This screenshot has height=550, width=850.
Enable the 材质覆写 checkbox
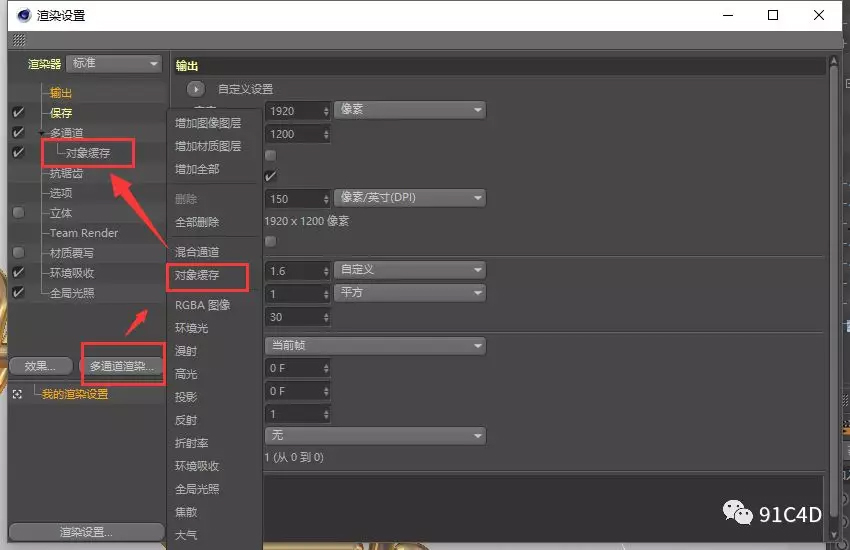coord(18,253)
